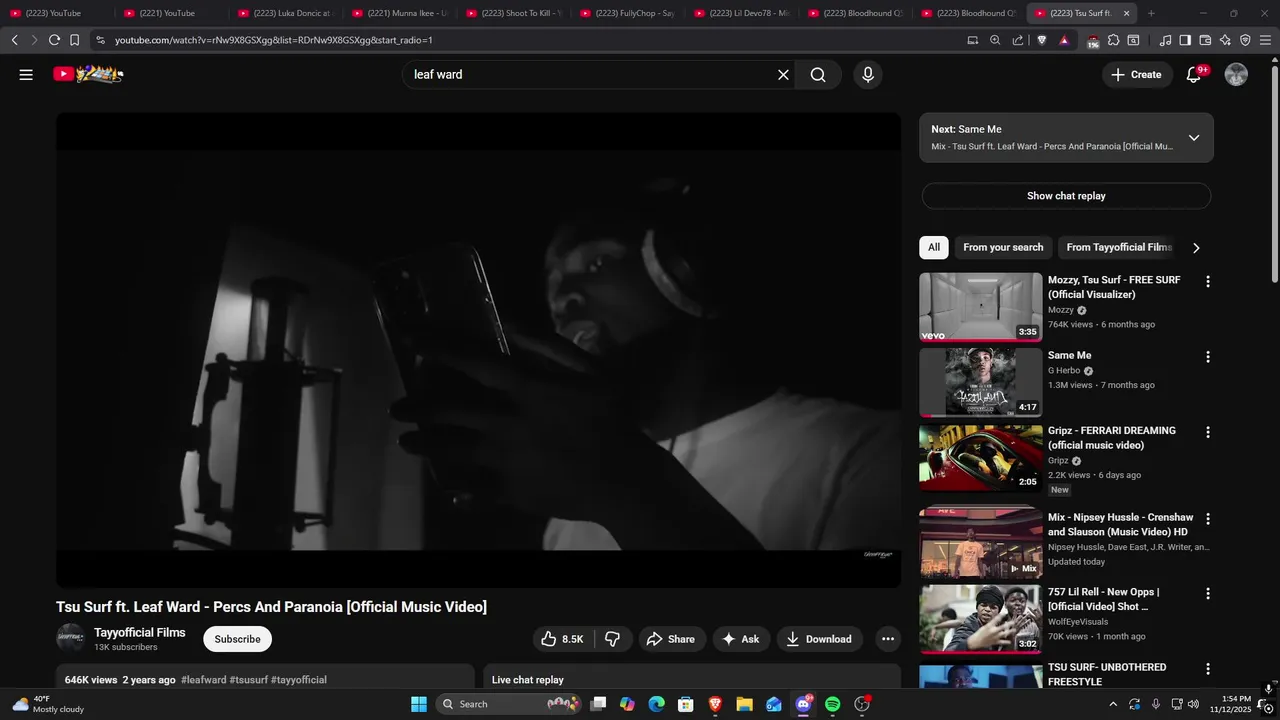Open the notifications bell
This screenshot has width=1280, height=720.
(1193, 75)
